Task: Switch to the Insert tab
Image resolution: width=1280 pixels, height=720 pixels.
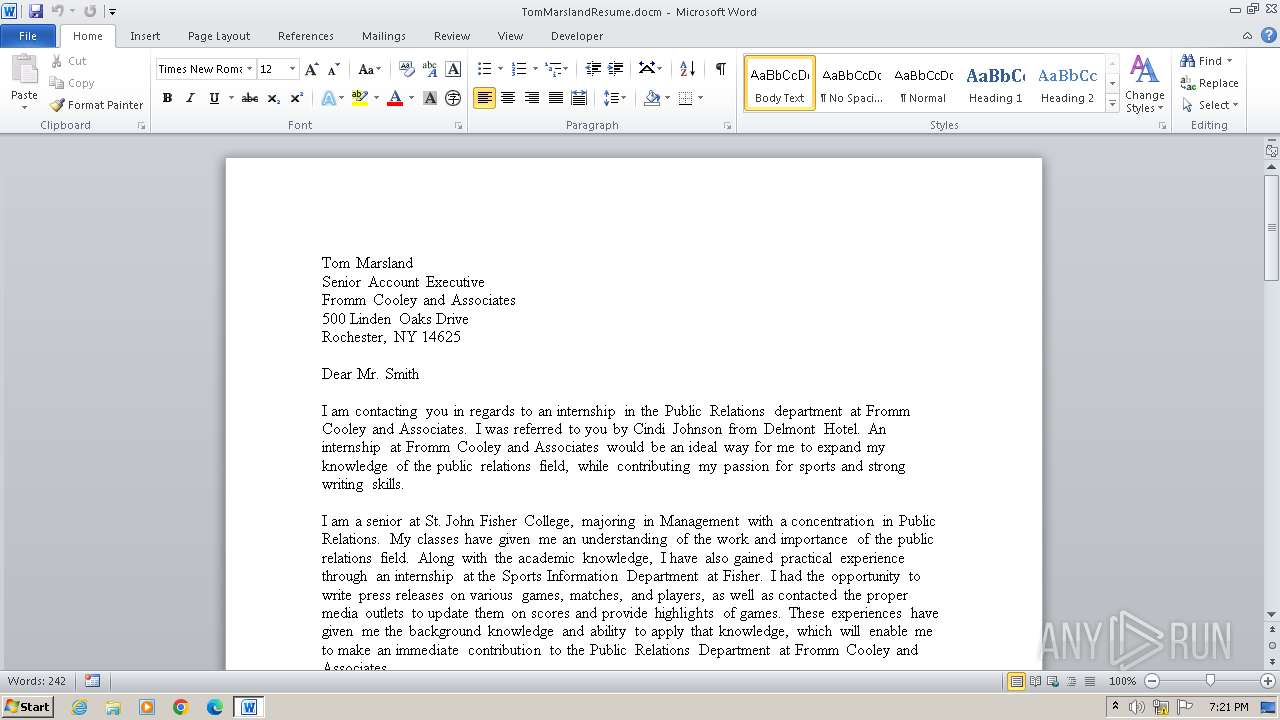Action: point(145,36)
